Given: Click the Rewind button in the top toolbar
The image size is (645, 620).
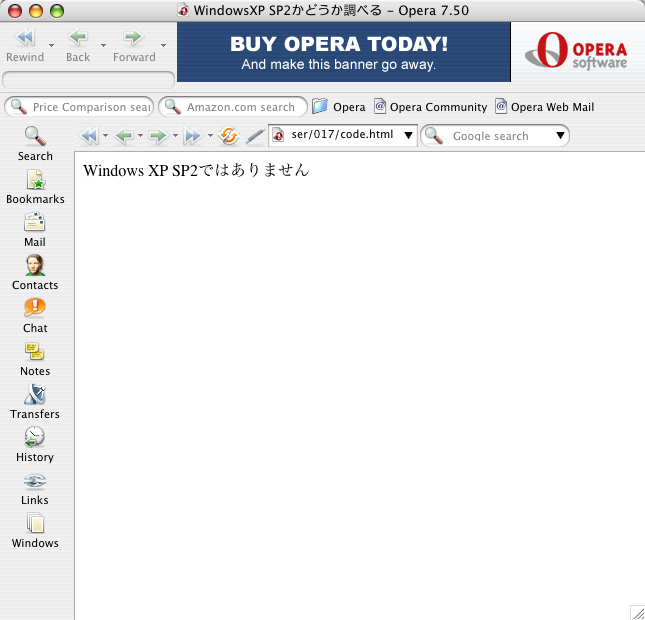Looking at the screenshot, I should point(25,45).
